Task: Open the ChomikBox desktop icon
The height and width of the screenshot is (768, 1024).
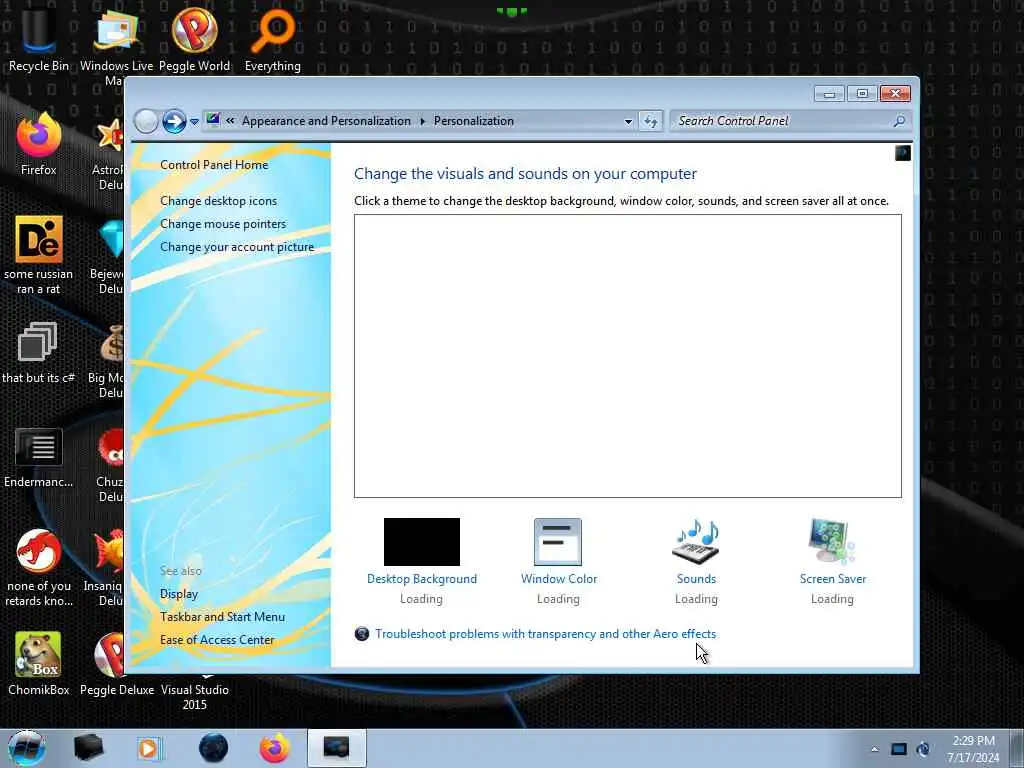Action: pyautogui.click(x=39, y=663)
